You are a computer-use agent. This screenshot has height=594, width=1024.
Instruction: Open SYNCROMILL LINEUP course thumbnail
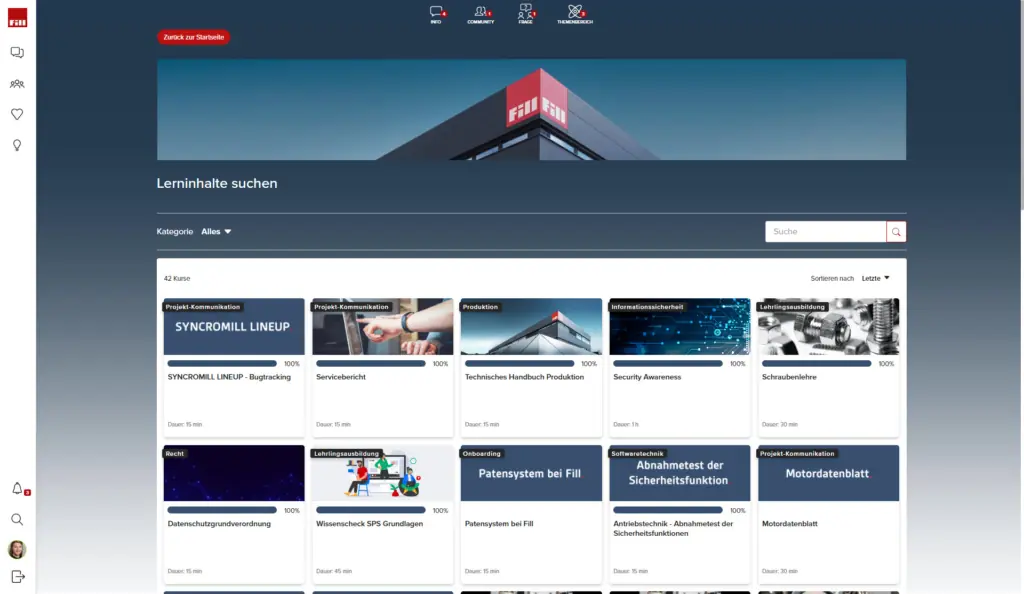234,326
